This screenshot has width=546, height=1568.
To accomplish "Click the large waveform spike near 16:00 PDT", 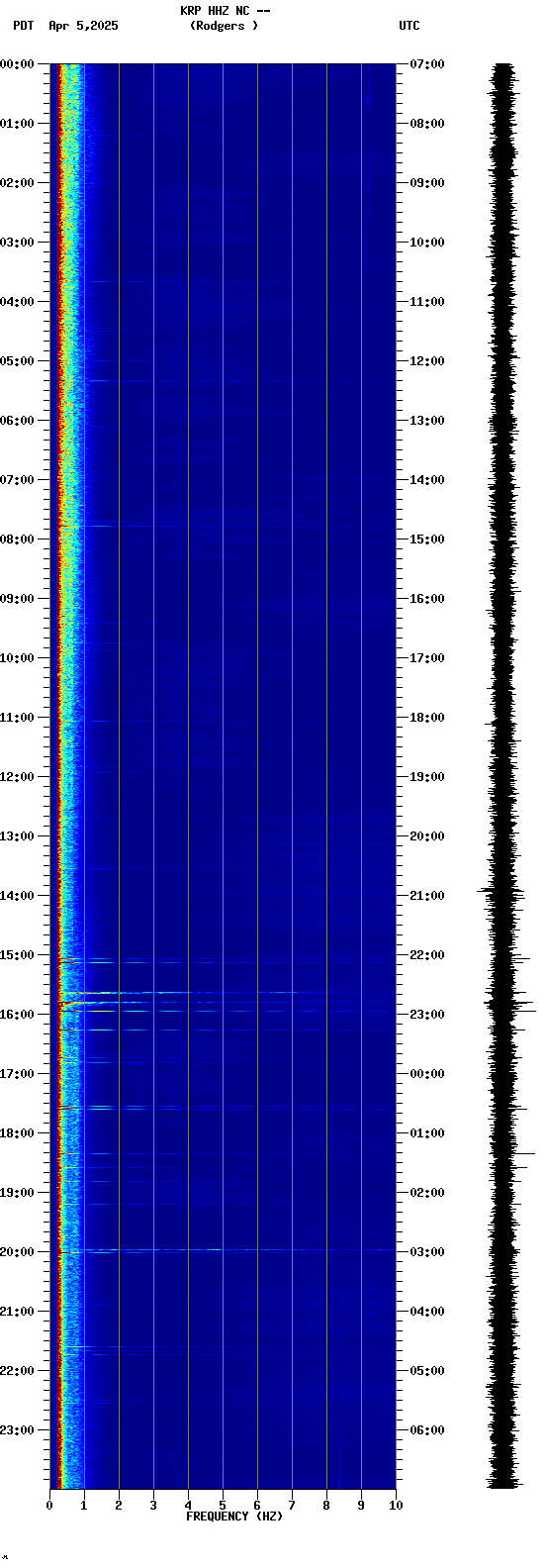I will (510, 1011).
